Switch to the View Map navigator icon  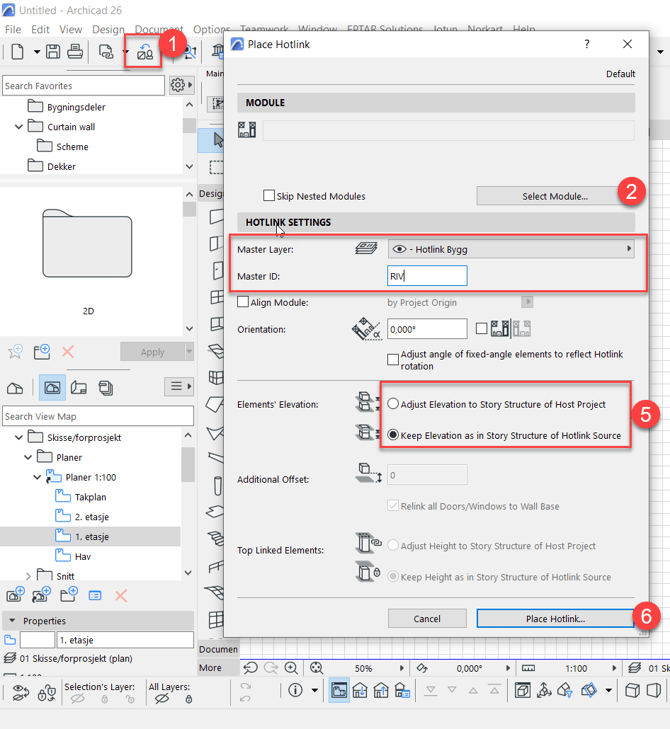tap(52, 387)
